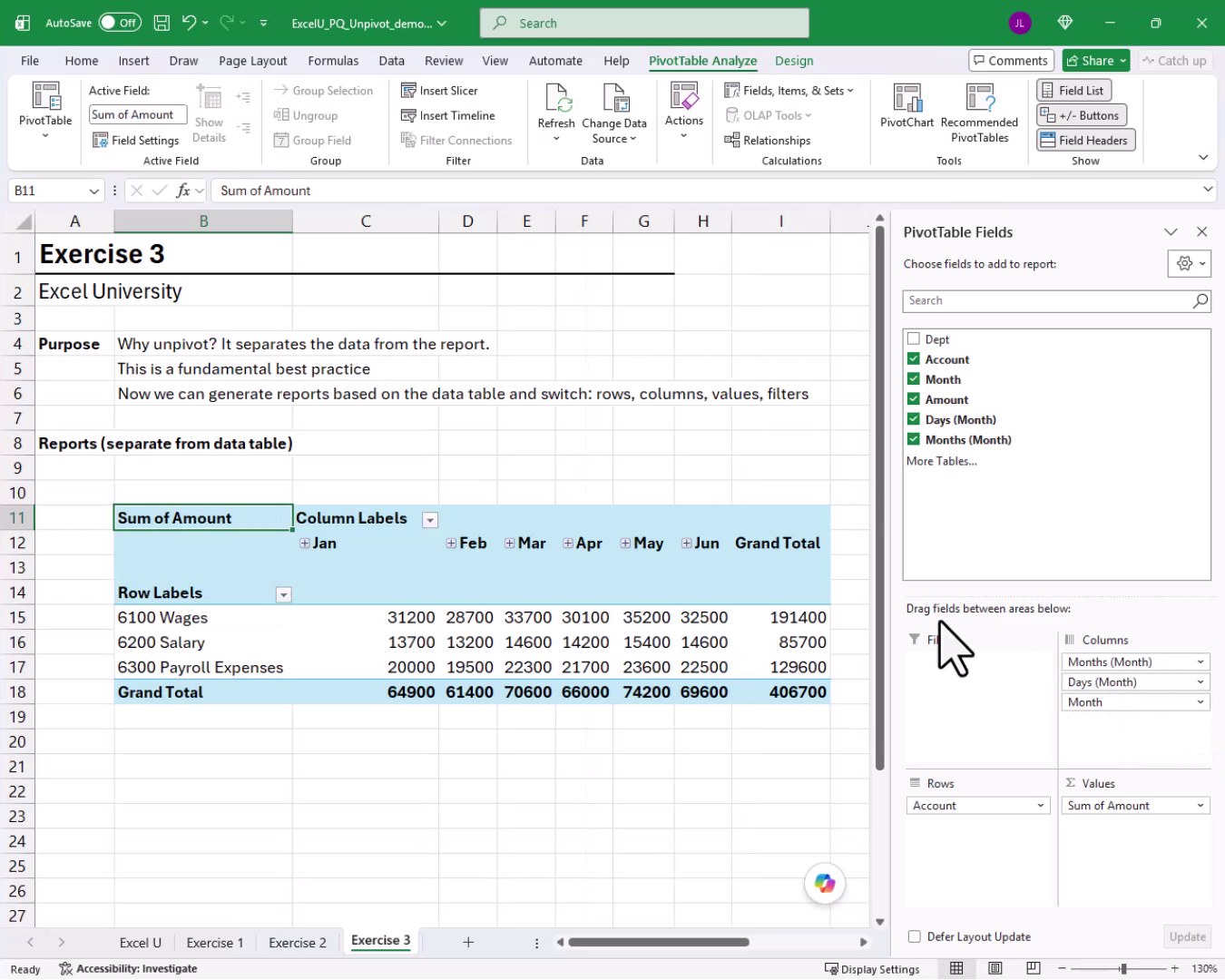This screenshot has width=1225, height=980.
Task: Uncheck the Amount field checkbox
Action: [x=914, y=398]
